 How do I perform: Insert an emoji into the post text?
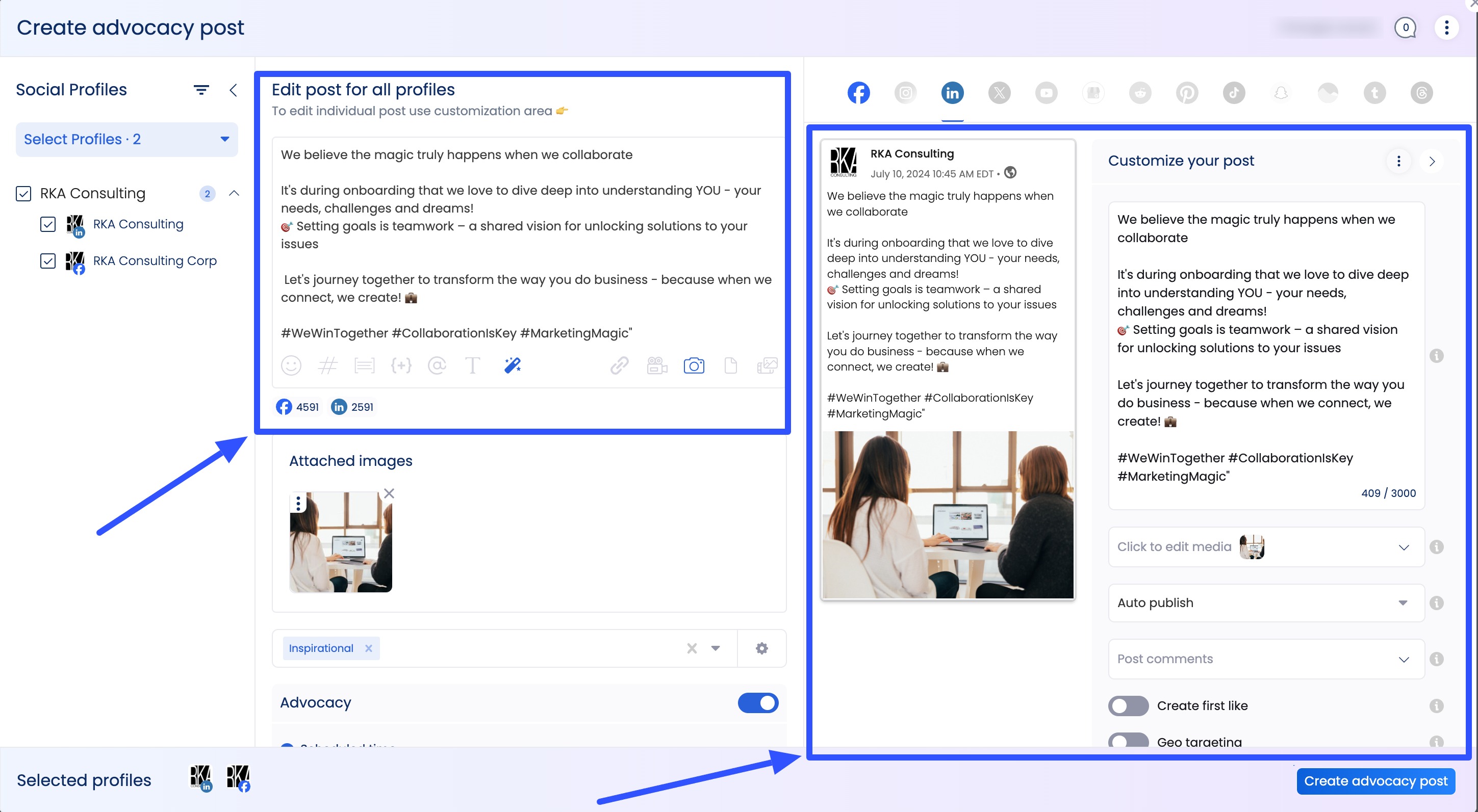click(292, 365)
